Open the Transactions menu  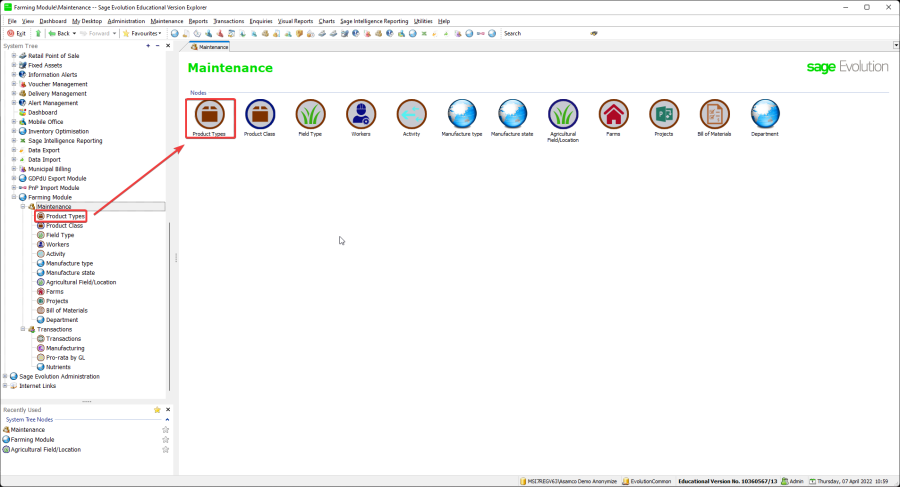pos(228,20)
